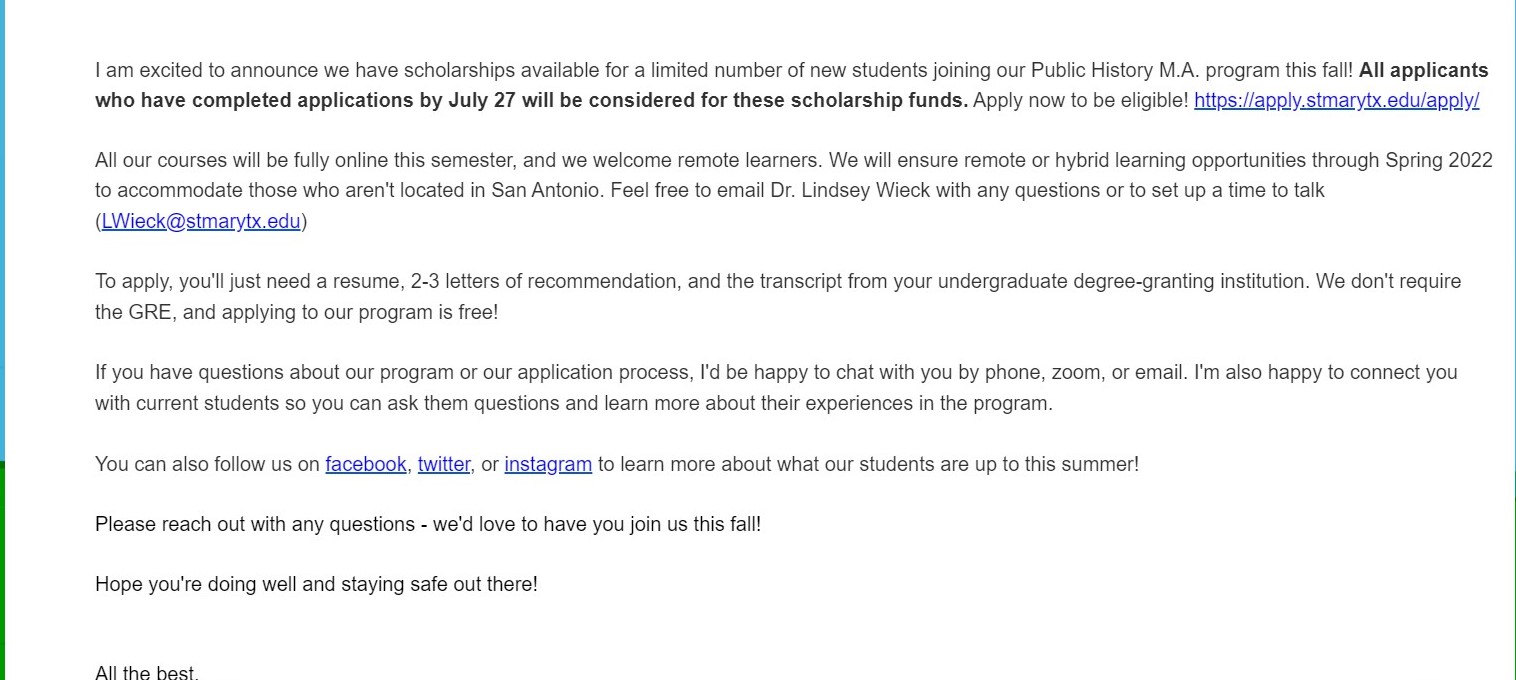Click the "Hope you're doing well" line
Image resolution: width=1516 pixels, height=680 pixels.
pyautogui.click(x=316, y=584)
